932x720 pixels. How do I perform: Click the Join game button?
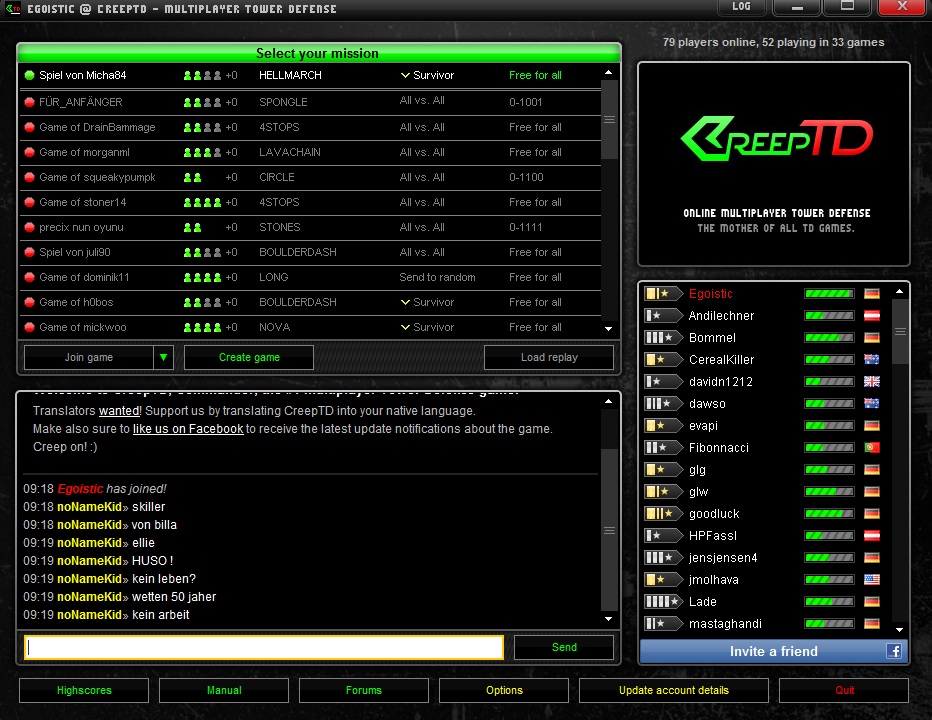pos(89,357)
